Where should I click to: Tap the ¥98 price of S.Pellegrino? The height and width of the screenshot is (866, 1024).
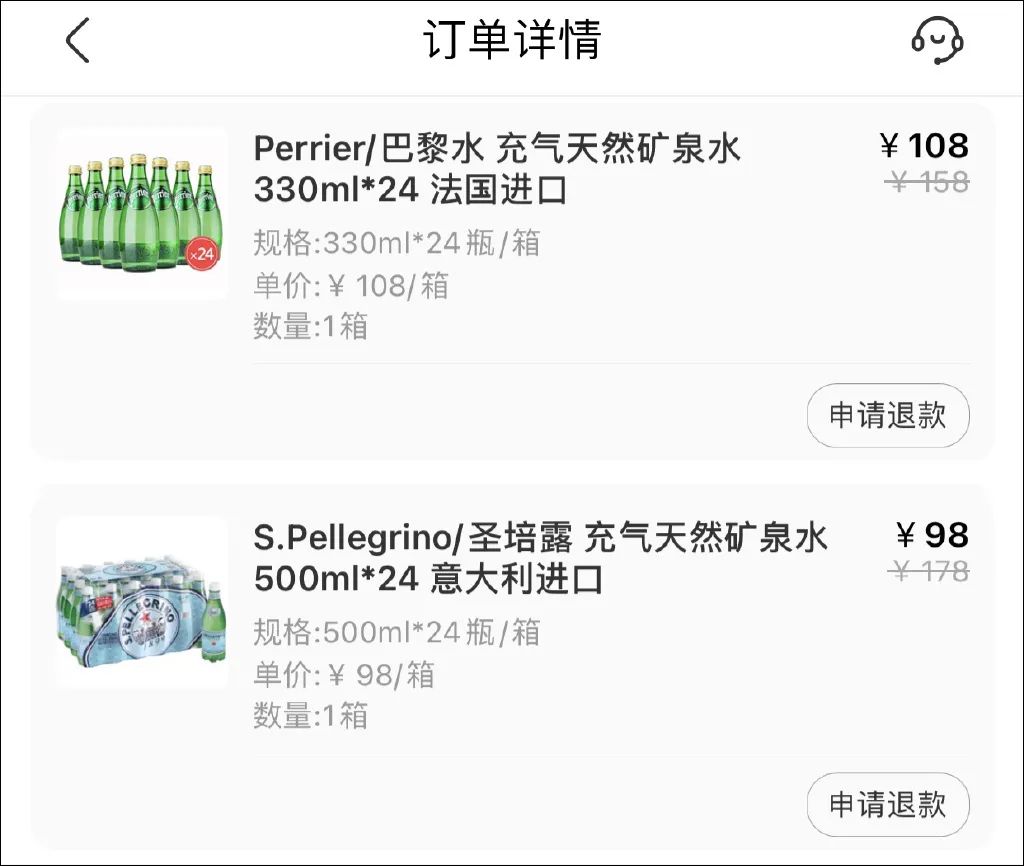(x=934, y=537)
